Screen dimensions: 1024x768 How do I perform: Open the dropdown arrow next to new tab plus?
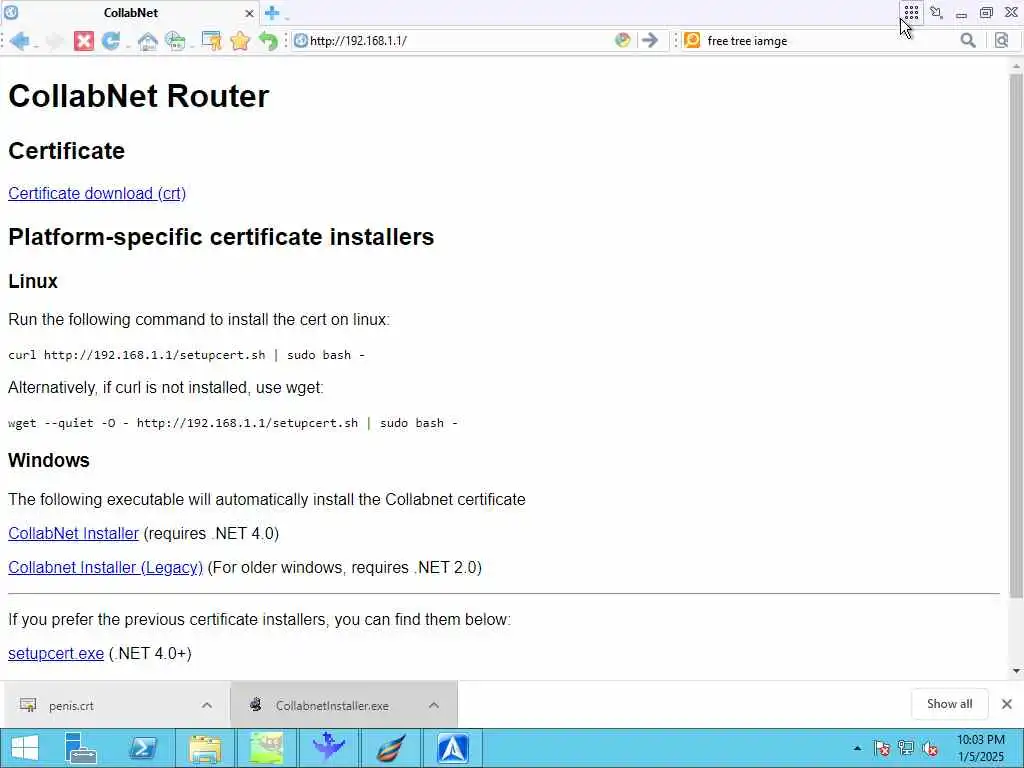coord(287,16)
